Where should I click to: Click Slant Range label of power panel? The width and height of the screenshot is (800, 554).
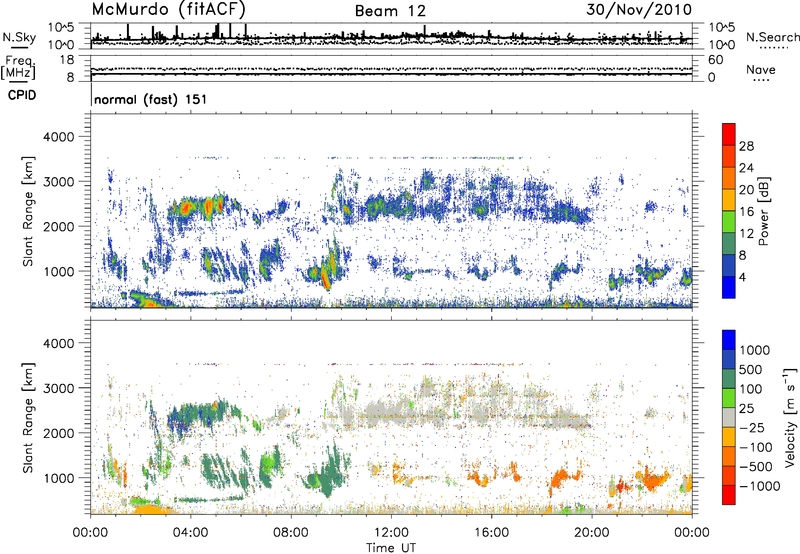pos(28,211)
